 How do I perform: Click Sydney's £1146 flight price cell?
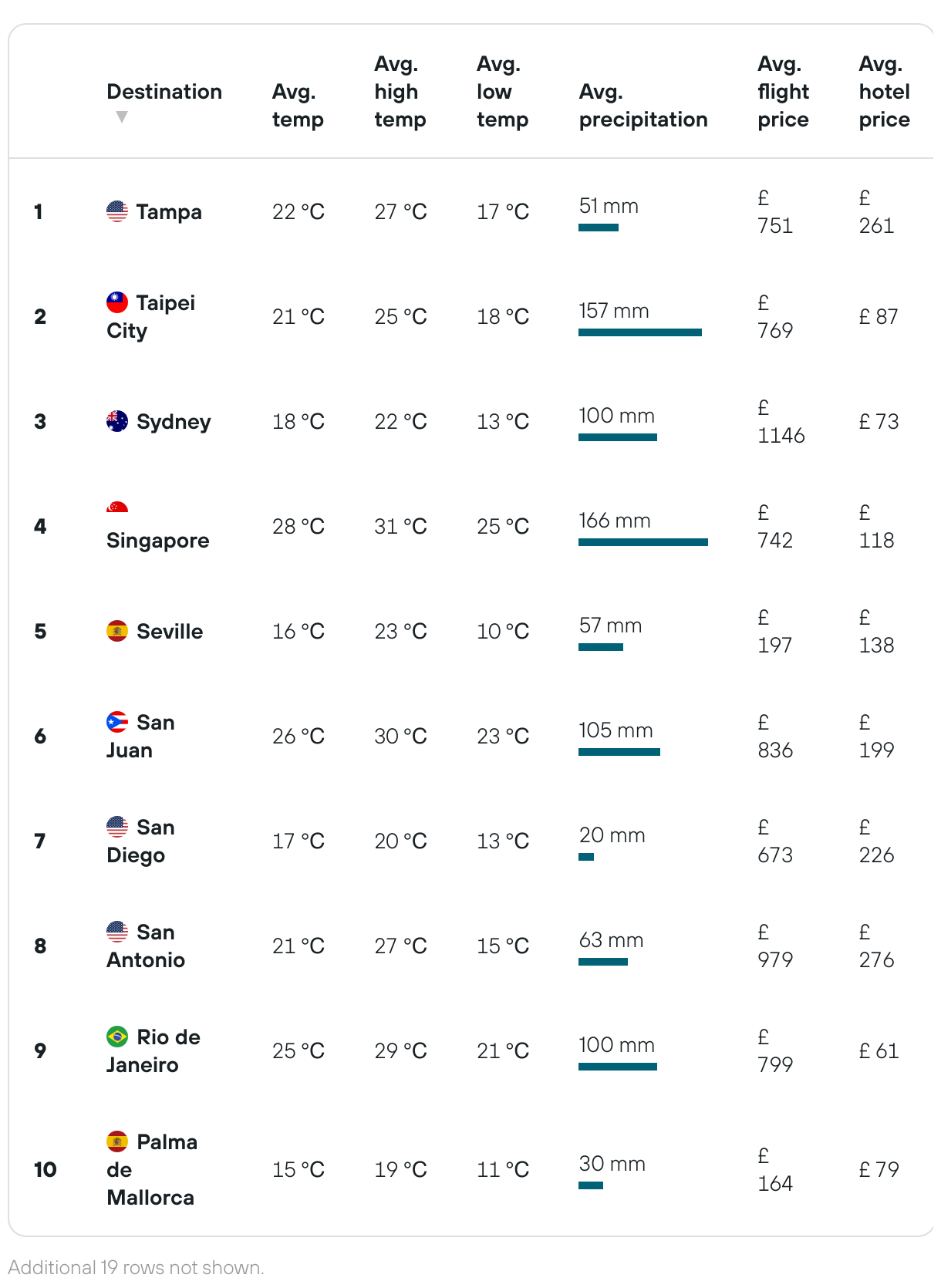click(x=781, y=422)
